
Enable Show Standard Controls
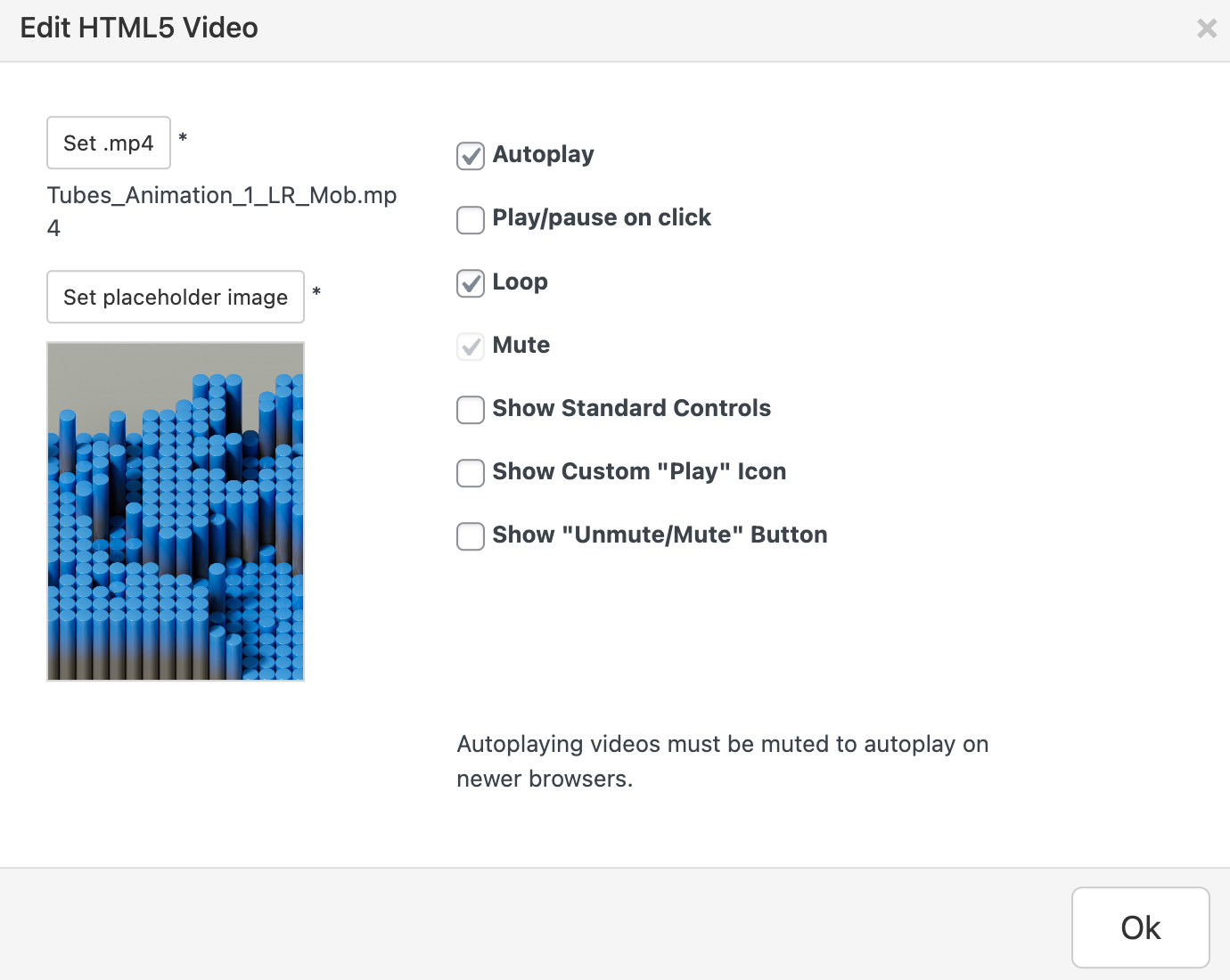(470, 410)
